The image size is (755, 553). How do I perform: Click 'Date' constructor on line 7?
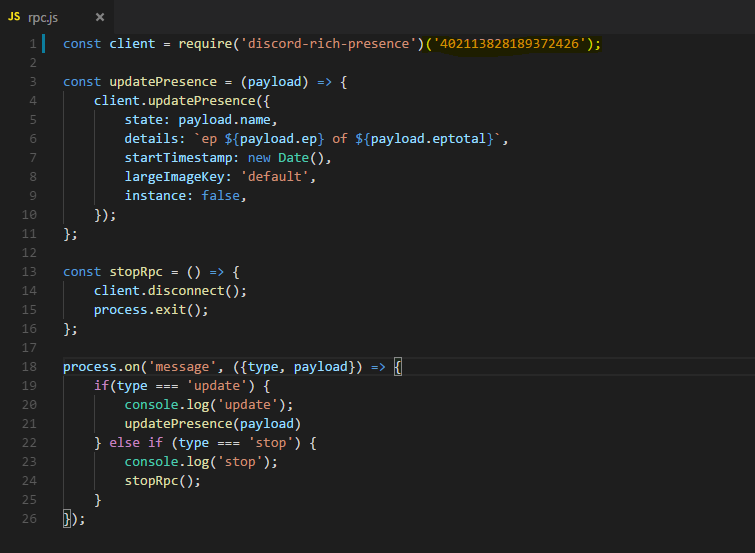(293, 158)
